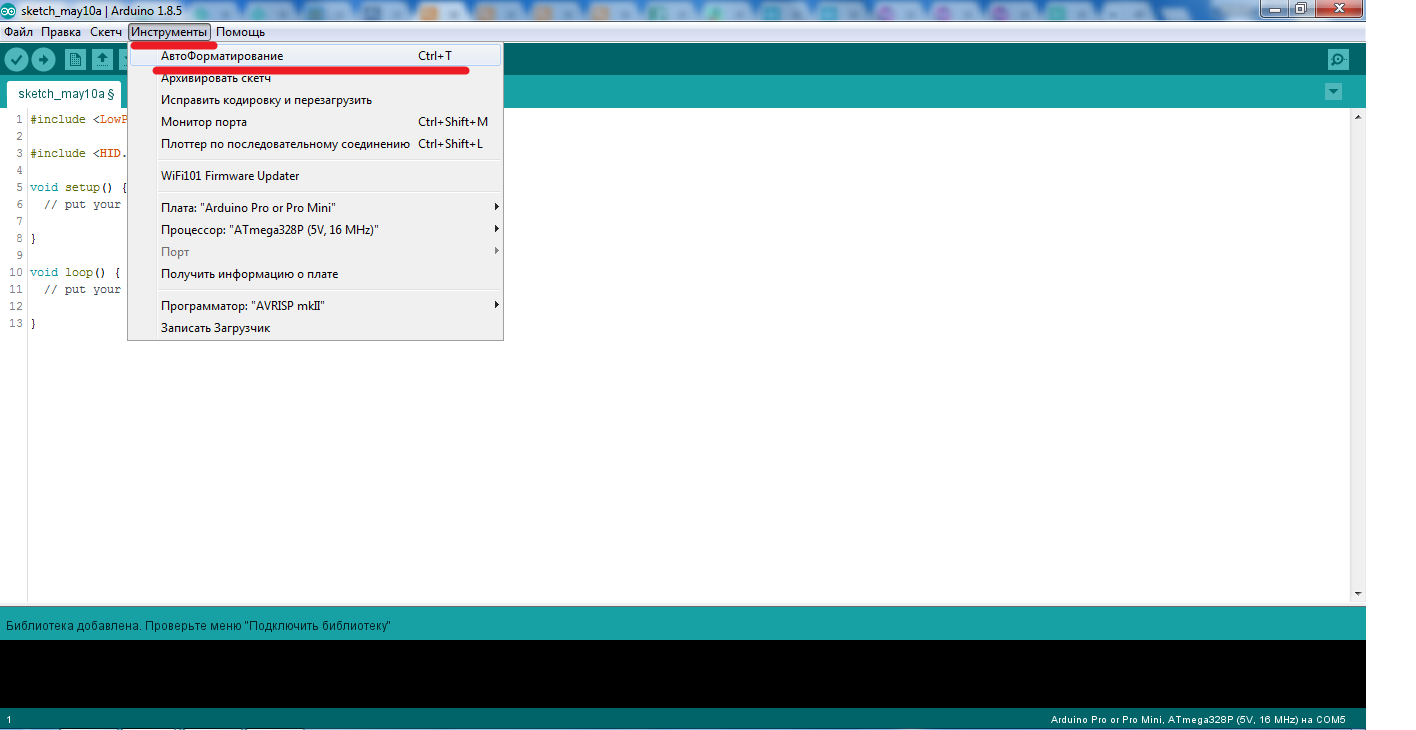Screen dimensions: 1416x730
Task: Open Монитор порта from menu
Action: (x=315, y=122)
